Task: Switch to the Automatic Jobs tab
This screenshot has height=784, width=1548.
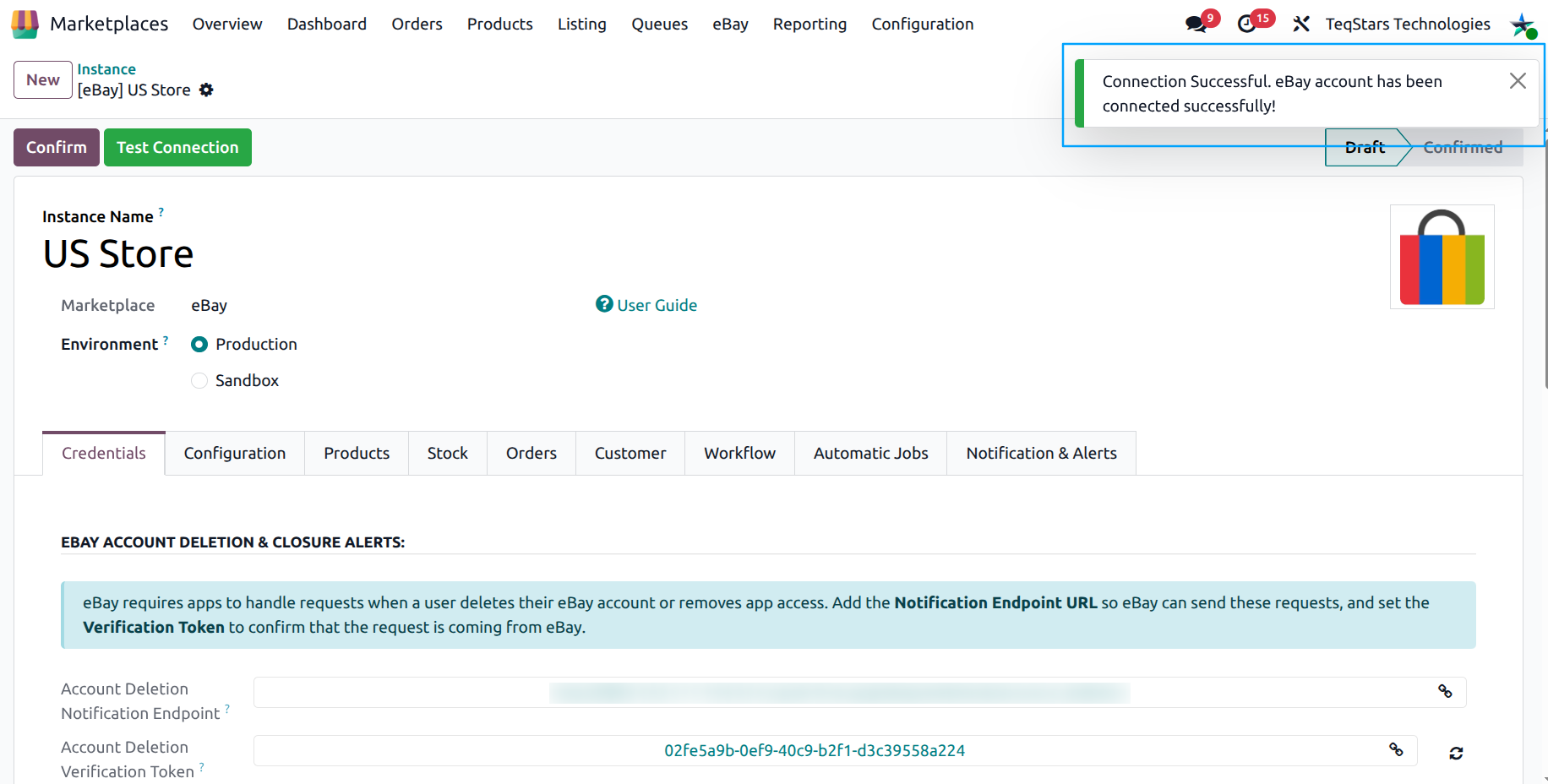Action: click(x=871, y=453)
